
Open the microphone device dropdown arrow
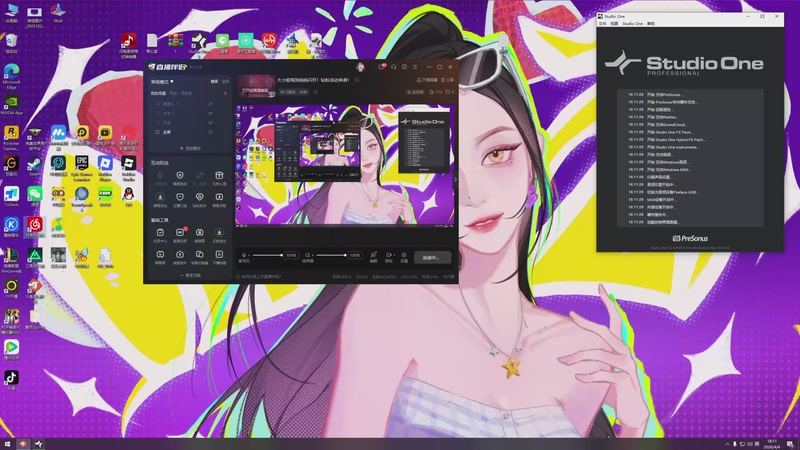coord(249,255)
